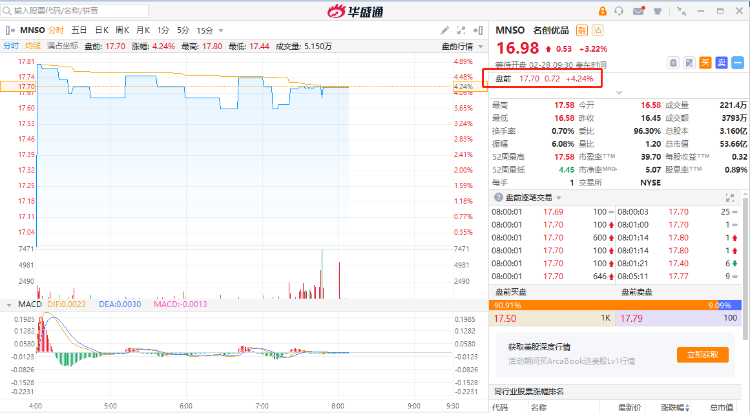Open the 盘前行情 session dropdown
Viewport: 750px width, 413px height.
click(x=462, y=46)
